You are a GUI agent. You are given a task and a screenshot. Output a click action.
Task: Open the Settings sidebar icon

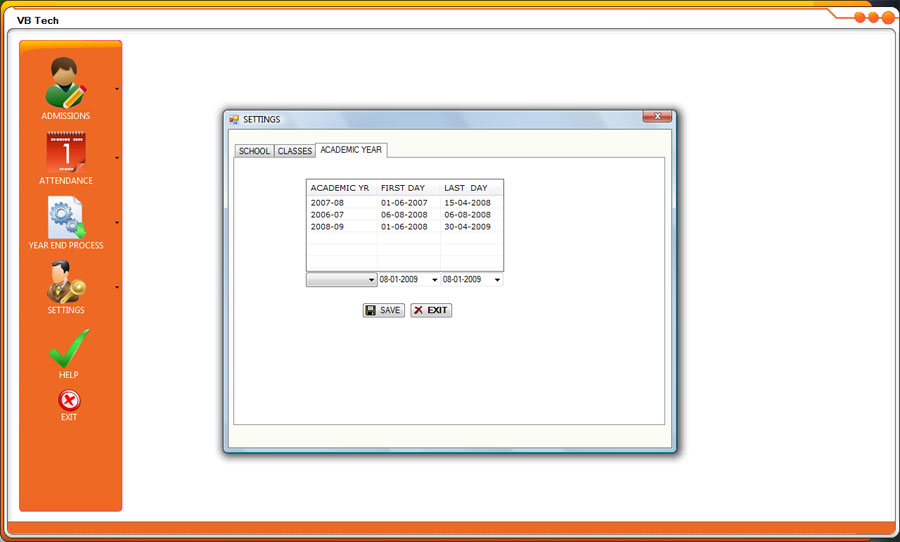pyautogui.click(x=66, y=282)
